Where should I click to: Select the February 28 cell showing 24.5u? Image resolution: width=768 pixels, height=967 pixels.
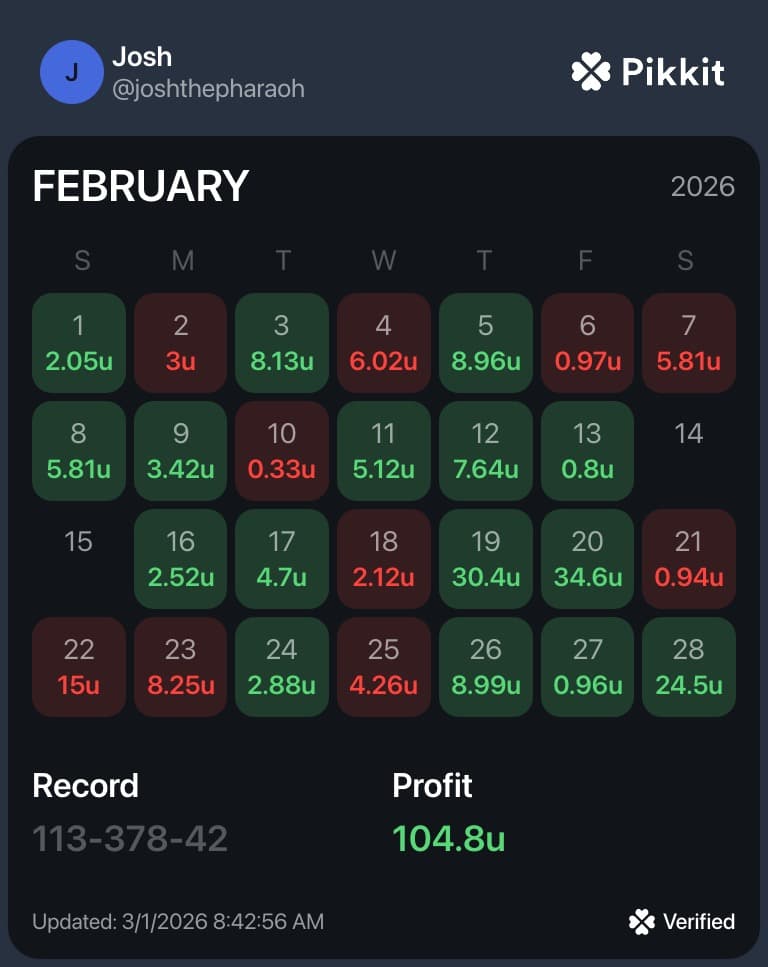(x=688, y=667)
